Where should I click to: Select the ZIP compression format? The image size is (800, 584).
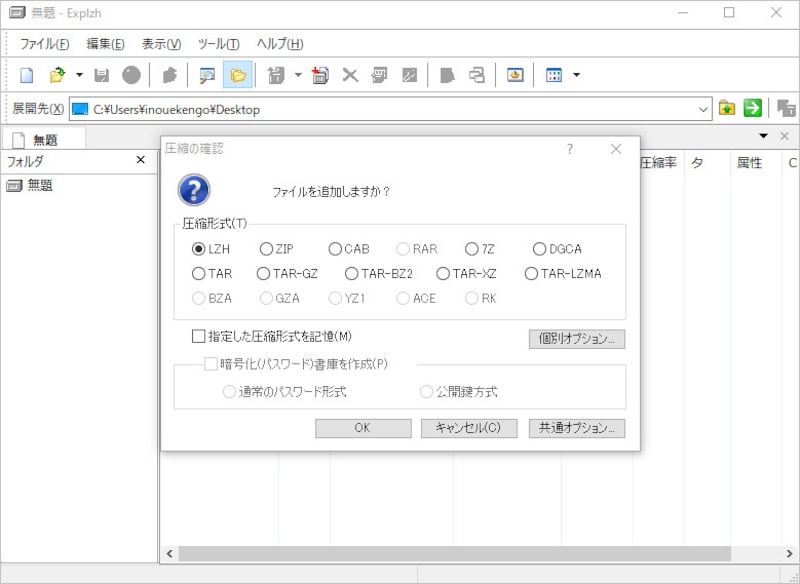click(266, 249)
